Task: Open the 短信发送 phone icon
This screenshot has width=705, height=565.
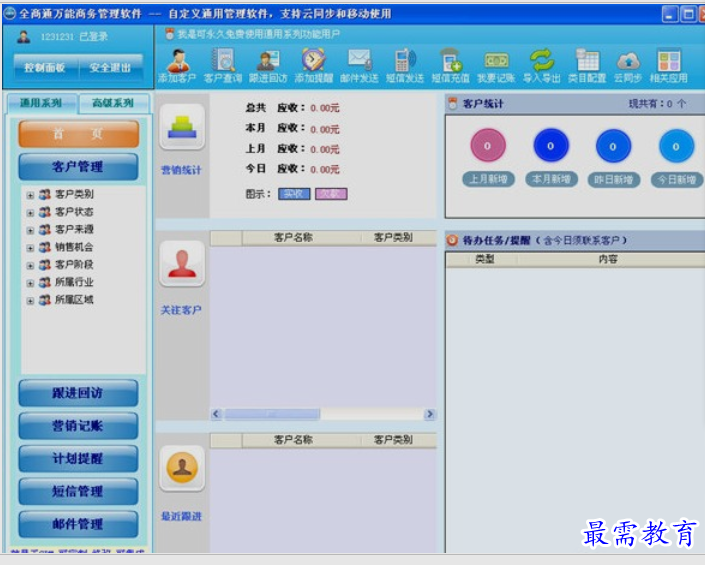Action: click(x=405, y=60)
